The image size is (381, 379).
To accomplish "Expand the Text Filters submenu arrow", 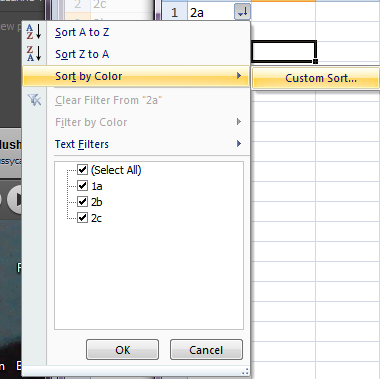I will pos(239,144).
